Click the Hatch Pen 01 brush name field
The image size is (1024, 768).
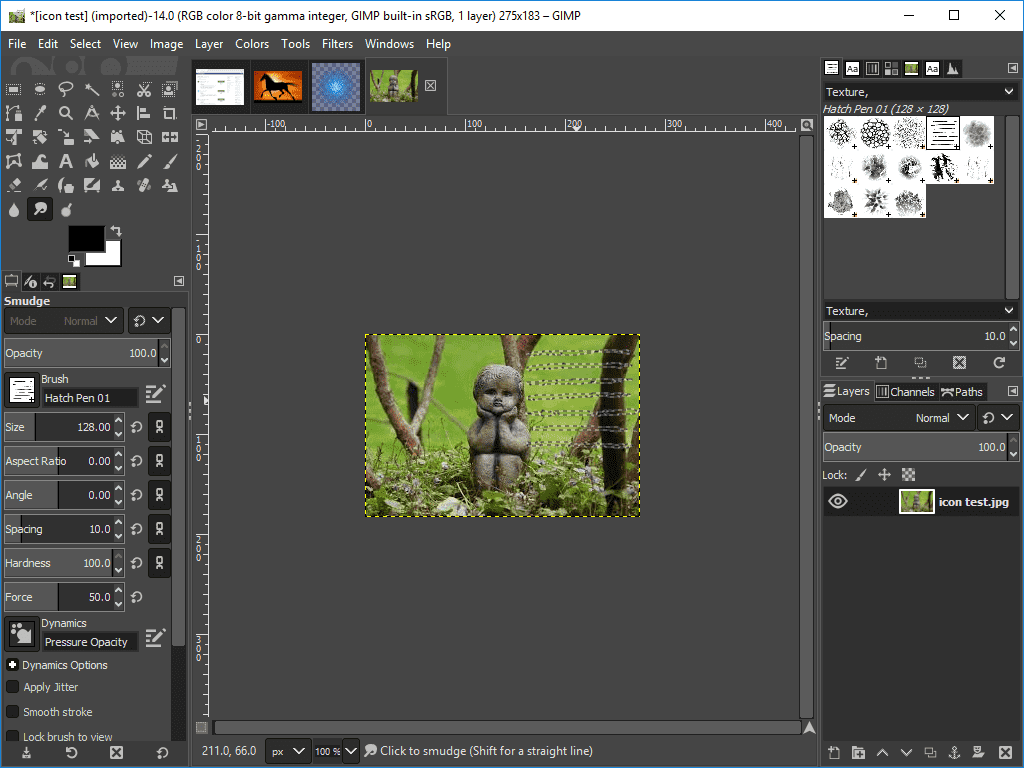pos(89,398)
